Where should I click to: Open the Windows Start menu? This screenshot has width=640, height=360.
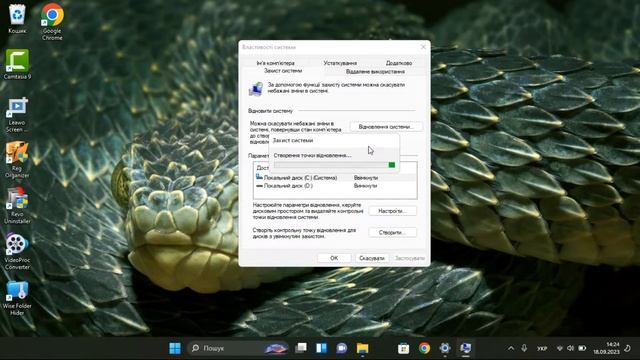tap(175, 348)
